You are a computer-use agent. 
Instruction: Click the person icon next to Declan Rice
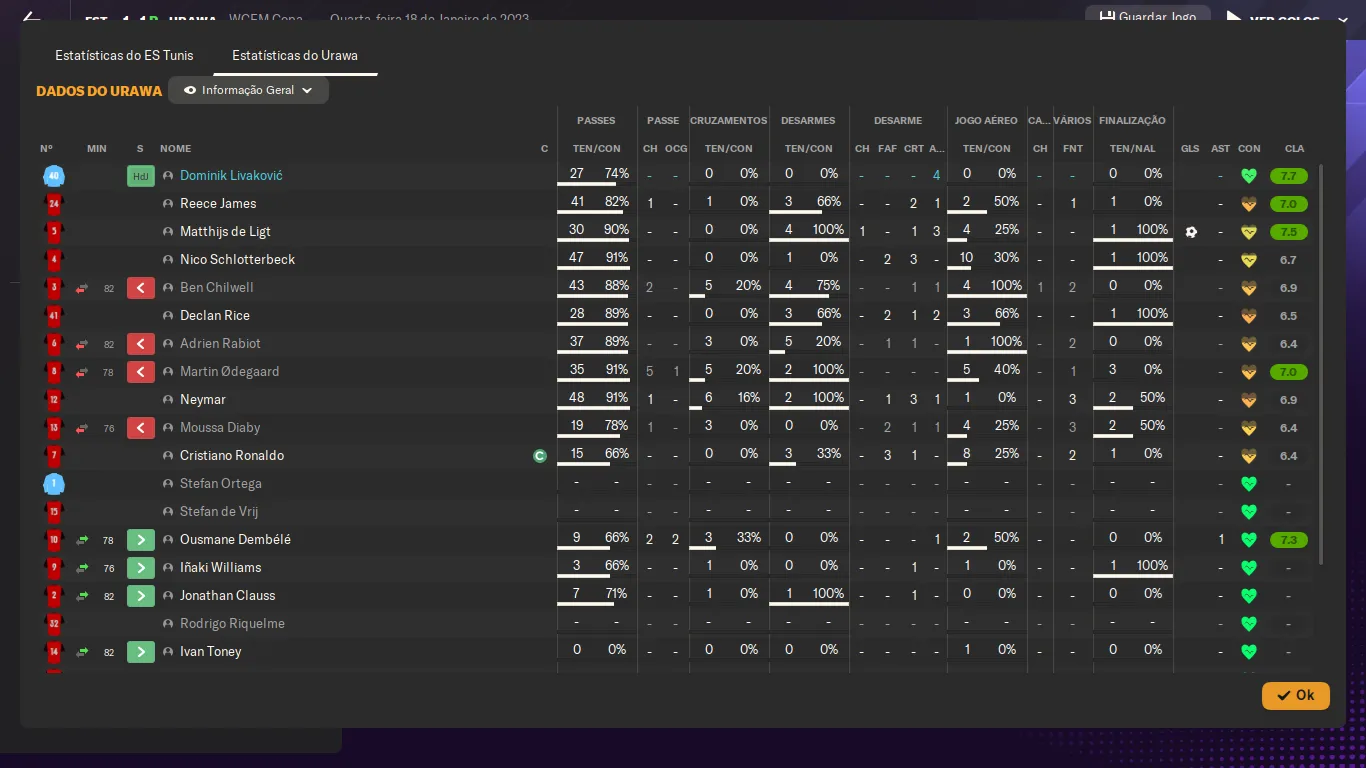point(168,316)
